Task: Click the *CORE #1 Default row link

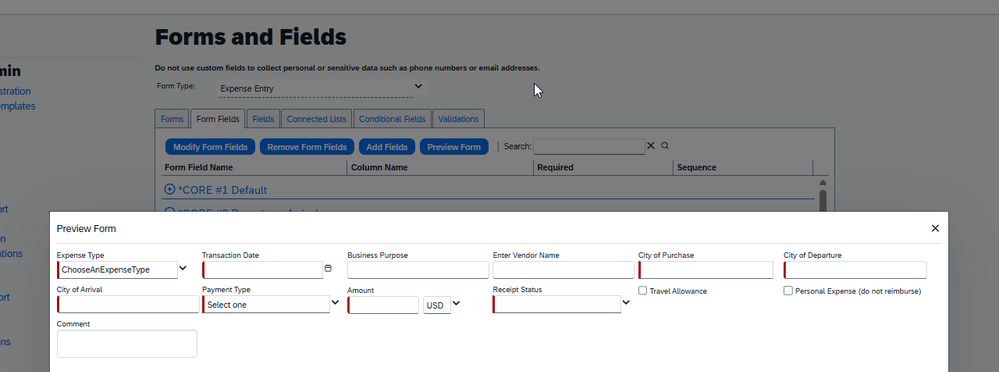Action: [222, 190]
